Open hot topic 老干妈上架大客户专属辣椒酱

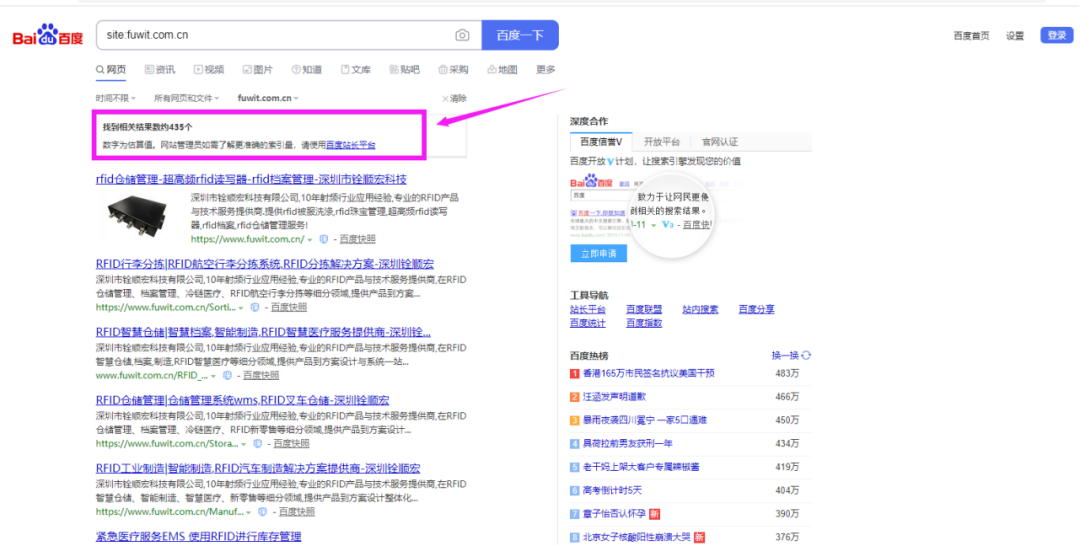click(641, 467)
